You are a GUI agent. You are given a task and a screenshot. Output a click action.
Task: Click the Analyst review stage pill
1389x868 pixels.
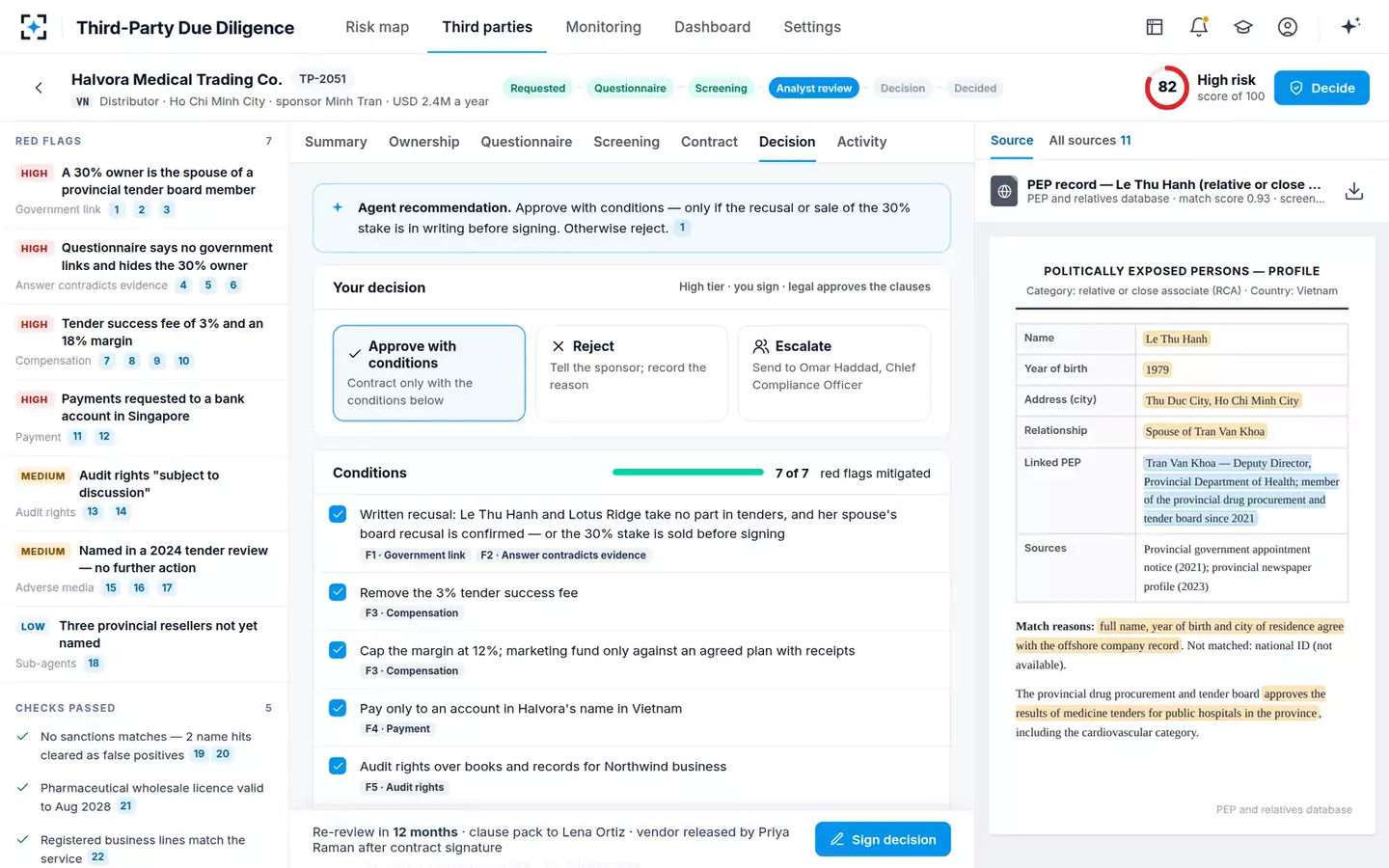click(x=814, y=88)
